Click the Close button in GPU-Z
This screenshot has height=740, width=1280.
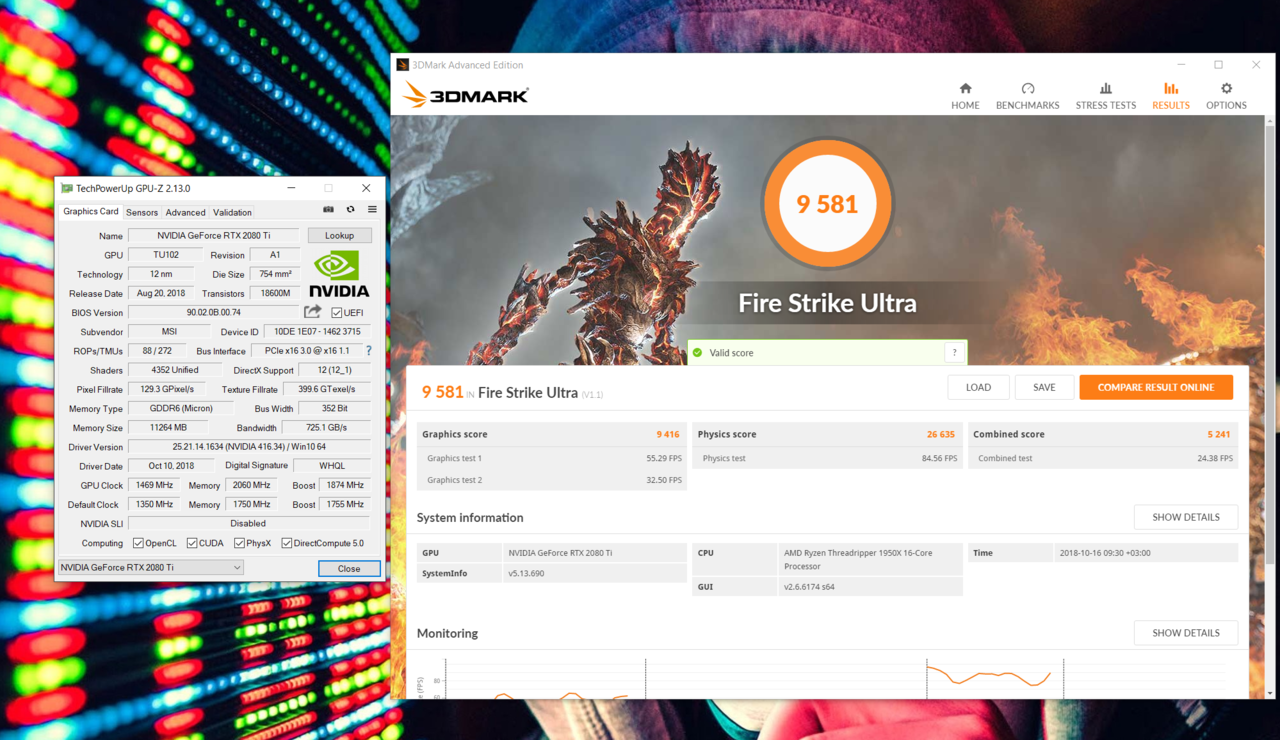349,568
